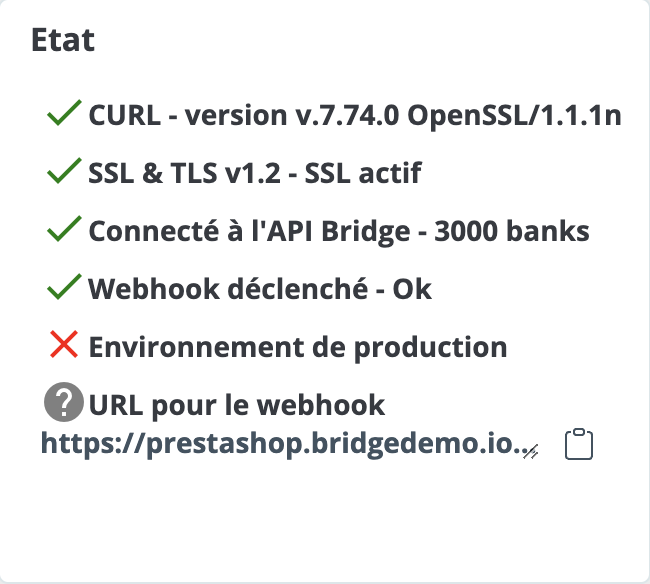Click green checkmark beside Webhook déclenché
The image size is (650, 584).
click(64, 287)
